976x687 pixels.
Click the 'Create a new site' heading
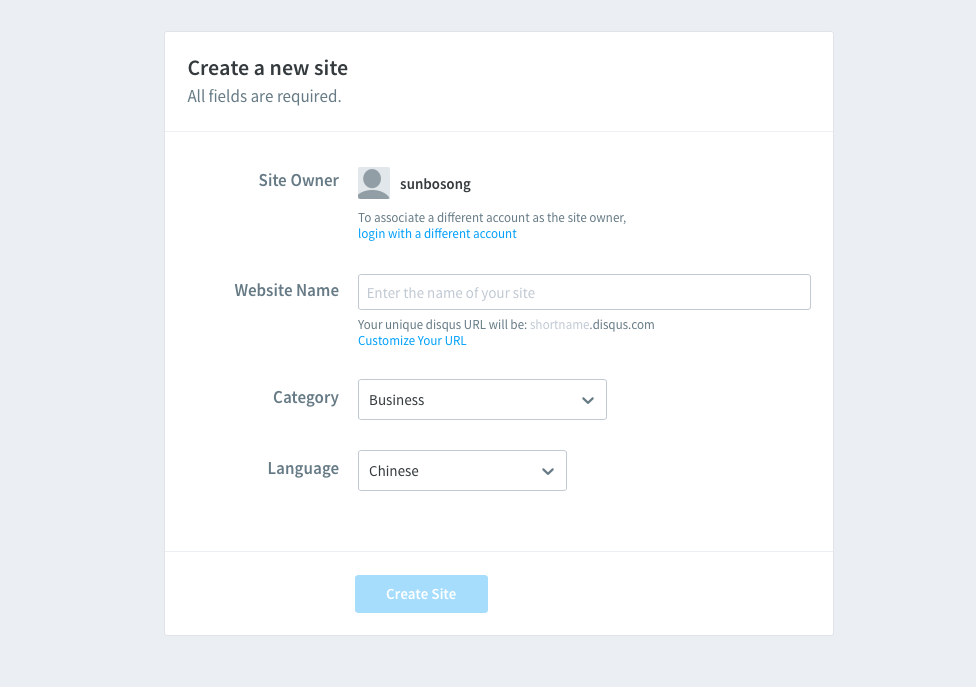pos(268,68)
